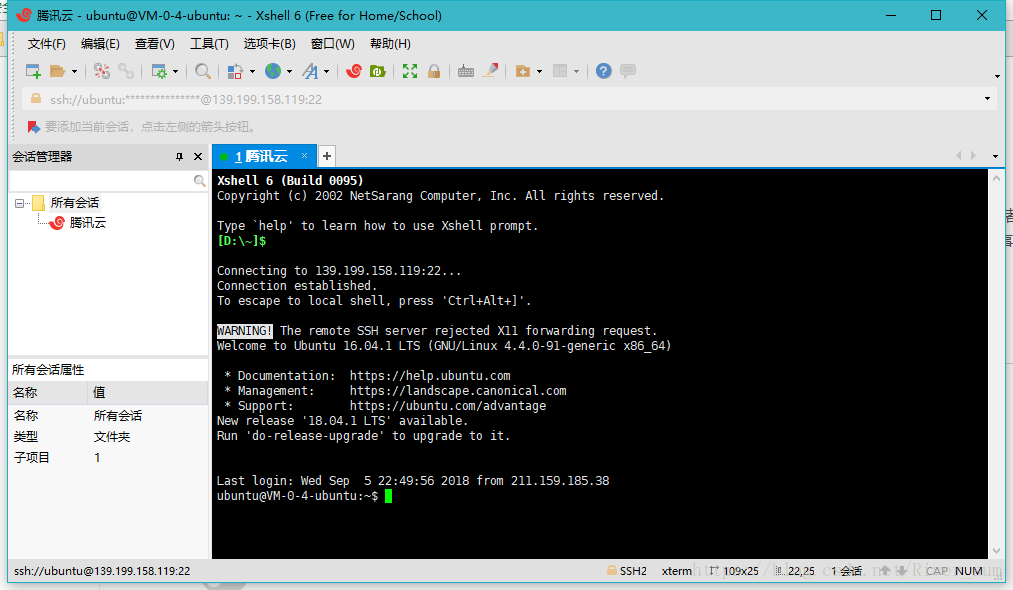Click the speech bubble feedback icon
1013x590 pixels.
click(628, 71)
